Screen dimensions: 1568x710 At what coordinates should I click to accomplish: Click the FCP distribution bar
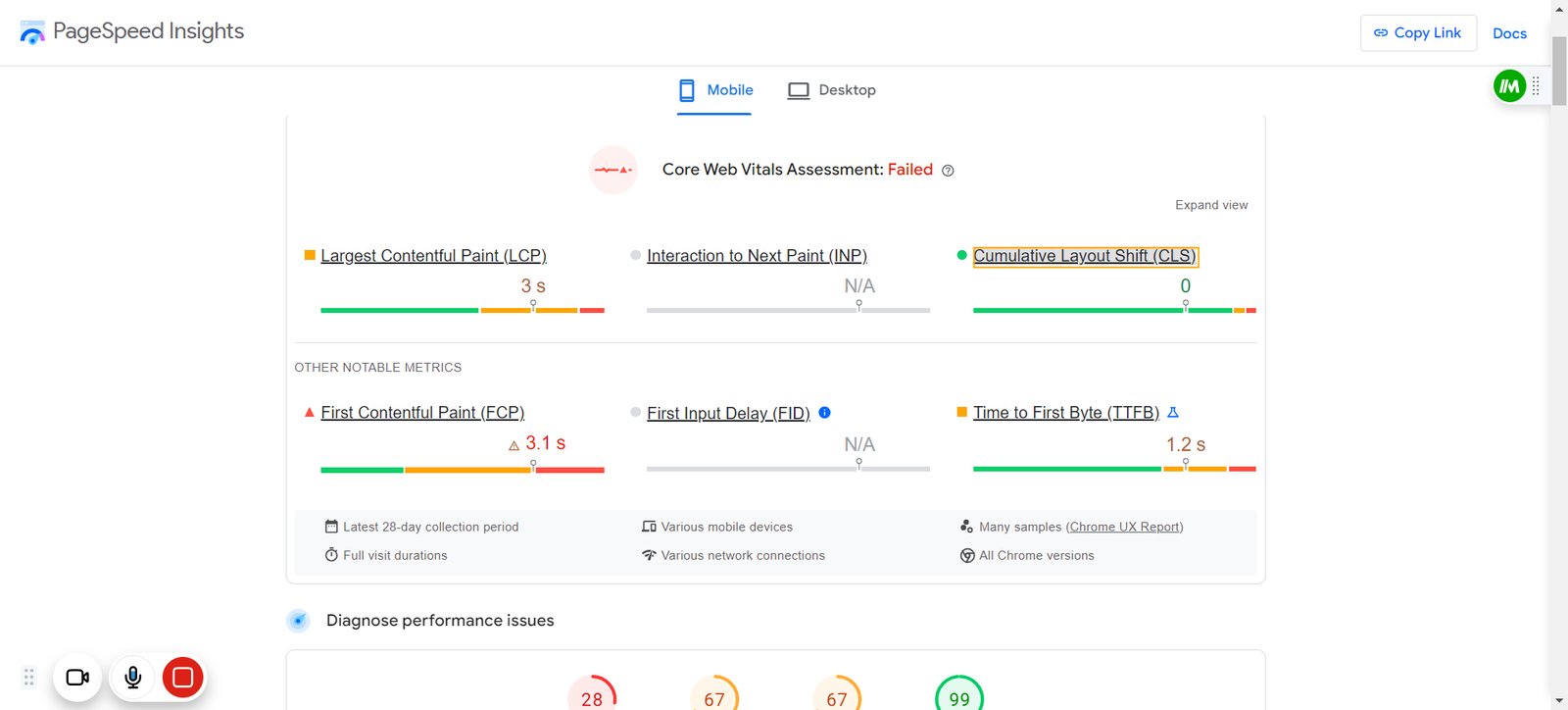click(463, 470)
